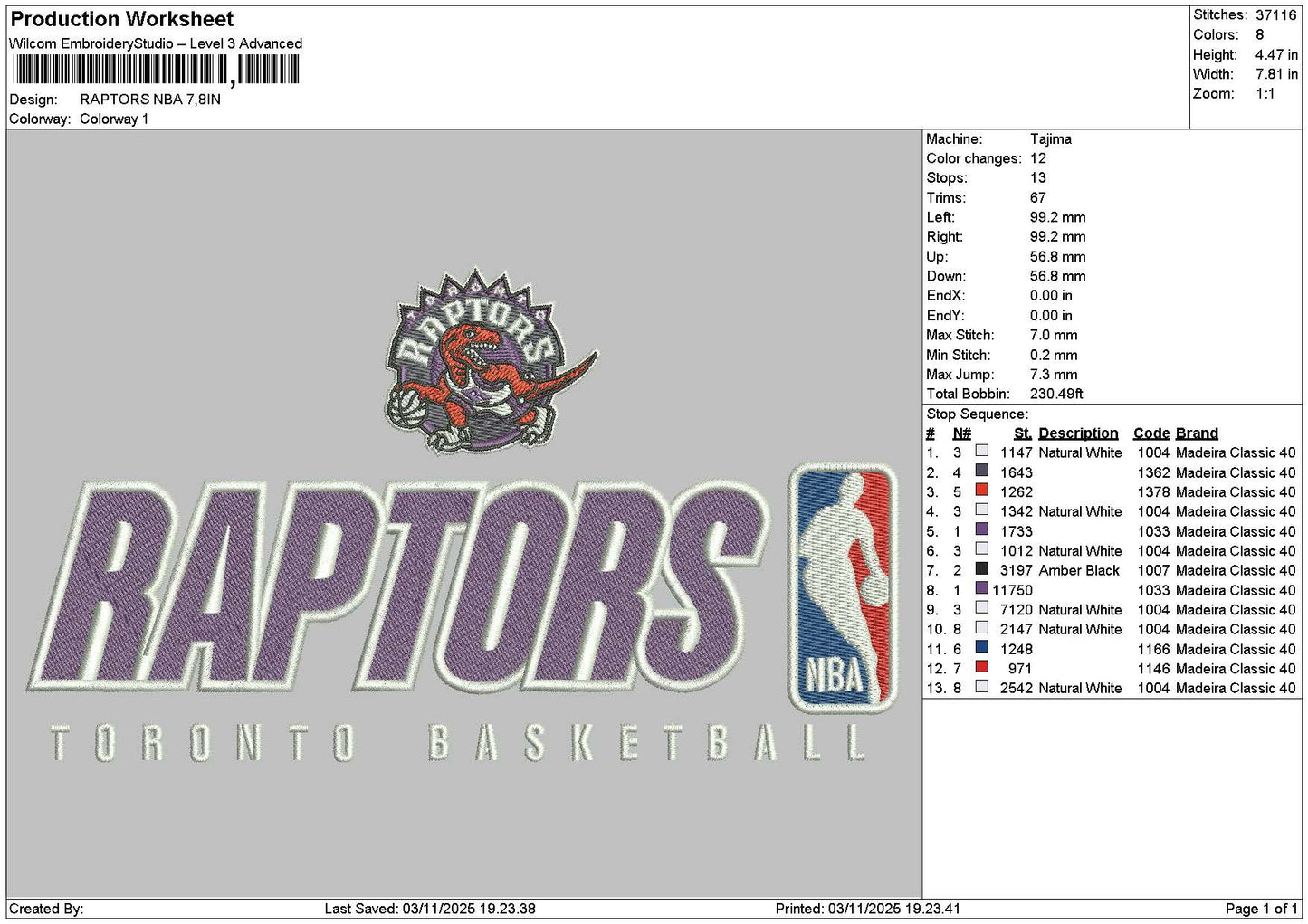Click code 1146 in stop row 12
The height and width of the screenshot is (924, 1308).
pos(1154,669)
